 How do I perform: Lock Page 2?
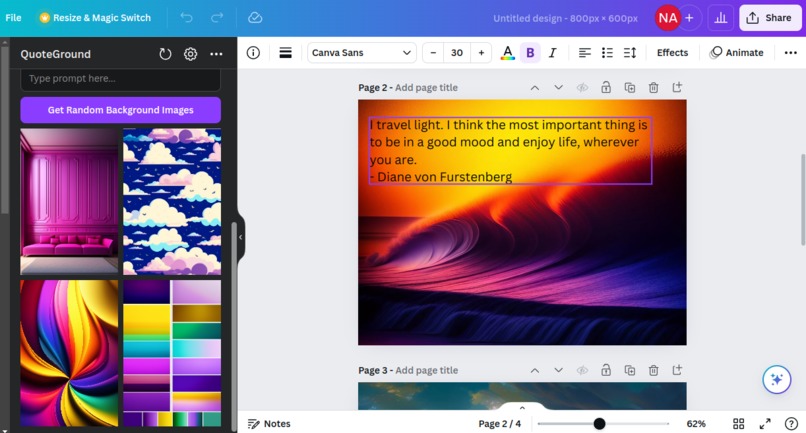point(606,87)
